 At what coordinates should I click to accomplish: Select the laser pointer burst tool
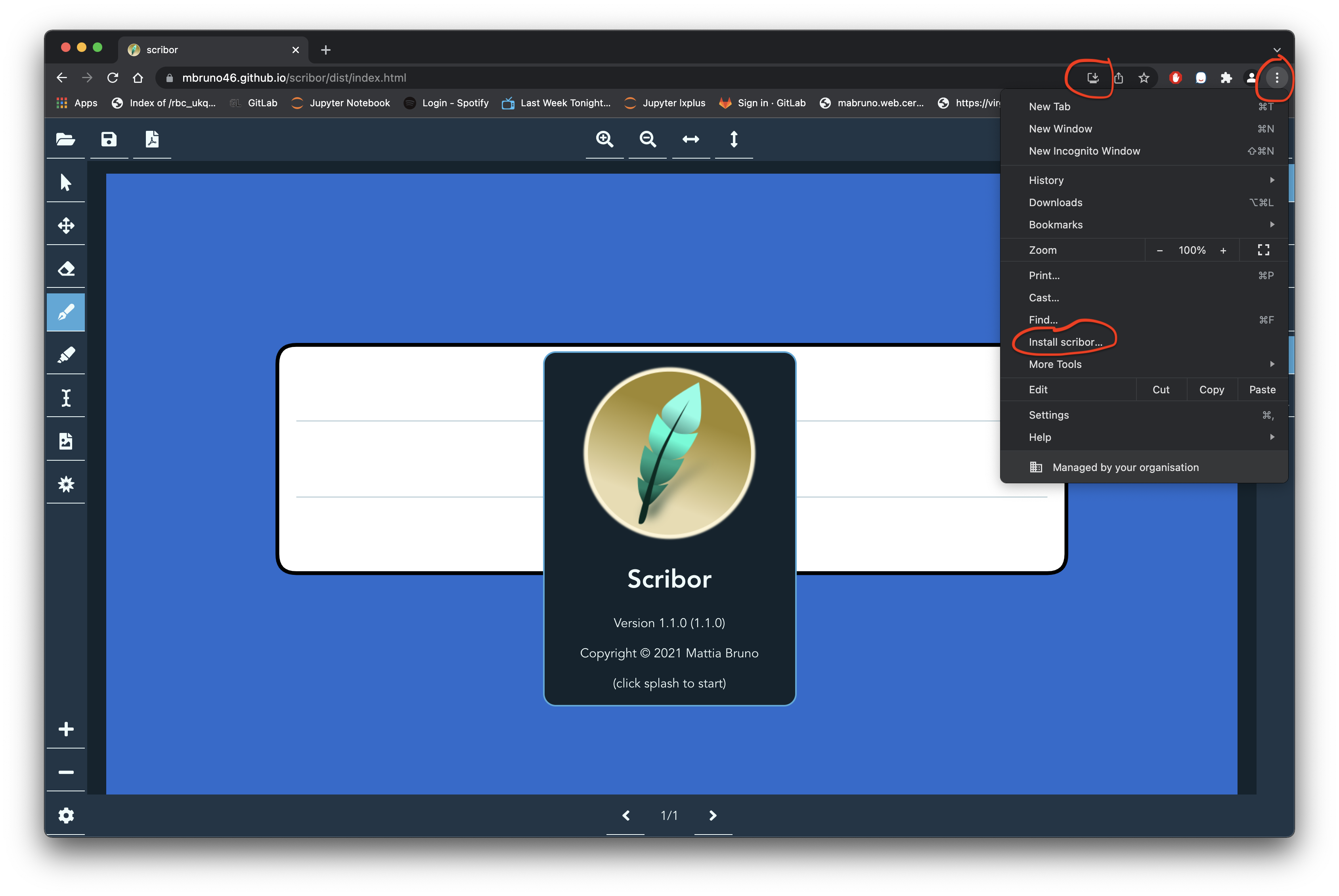[66, 484]
